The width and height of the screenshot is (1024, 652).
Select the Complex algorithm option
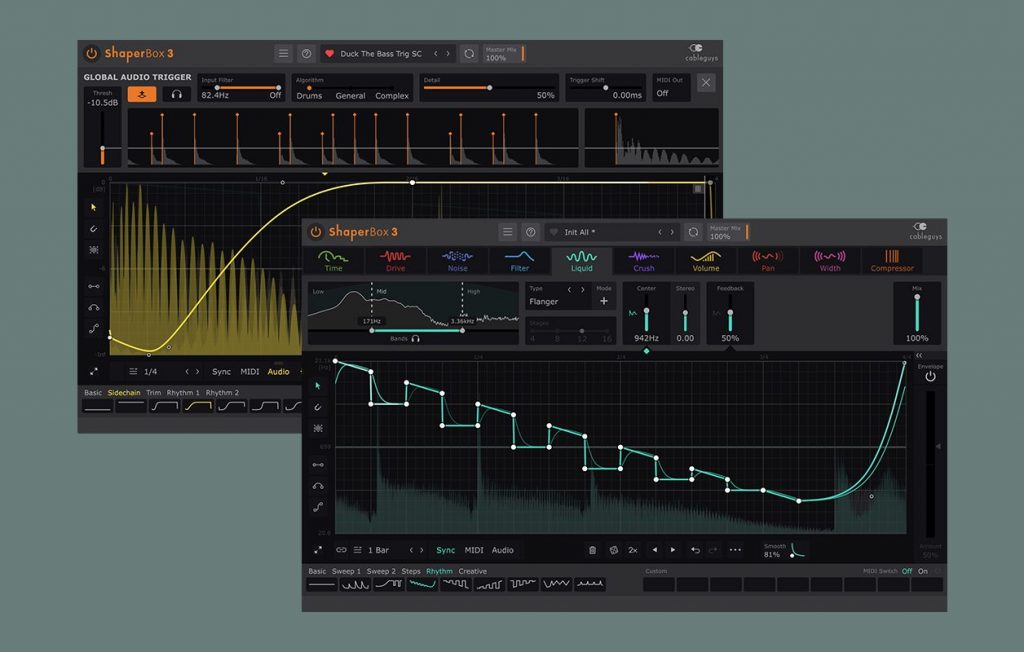[x=392, y=96]
